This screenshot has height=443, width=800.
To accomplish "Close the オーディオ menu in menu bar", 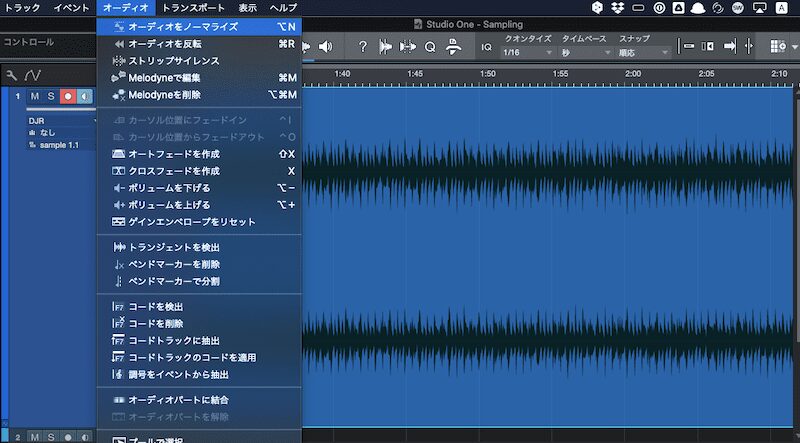I will tap(126, 8).
